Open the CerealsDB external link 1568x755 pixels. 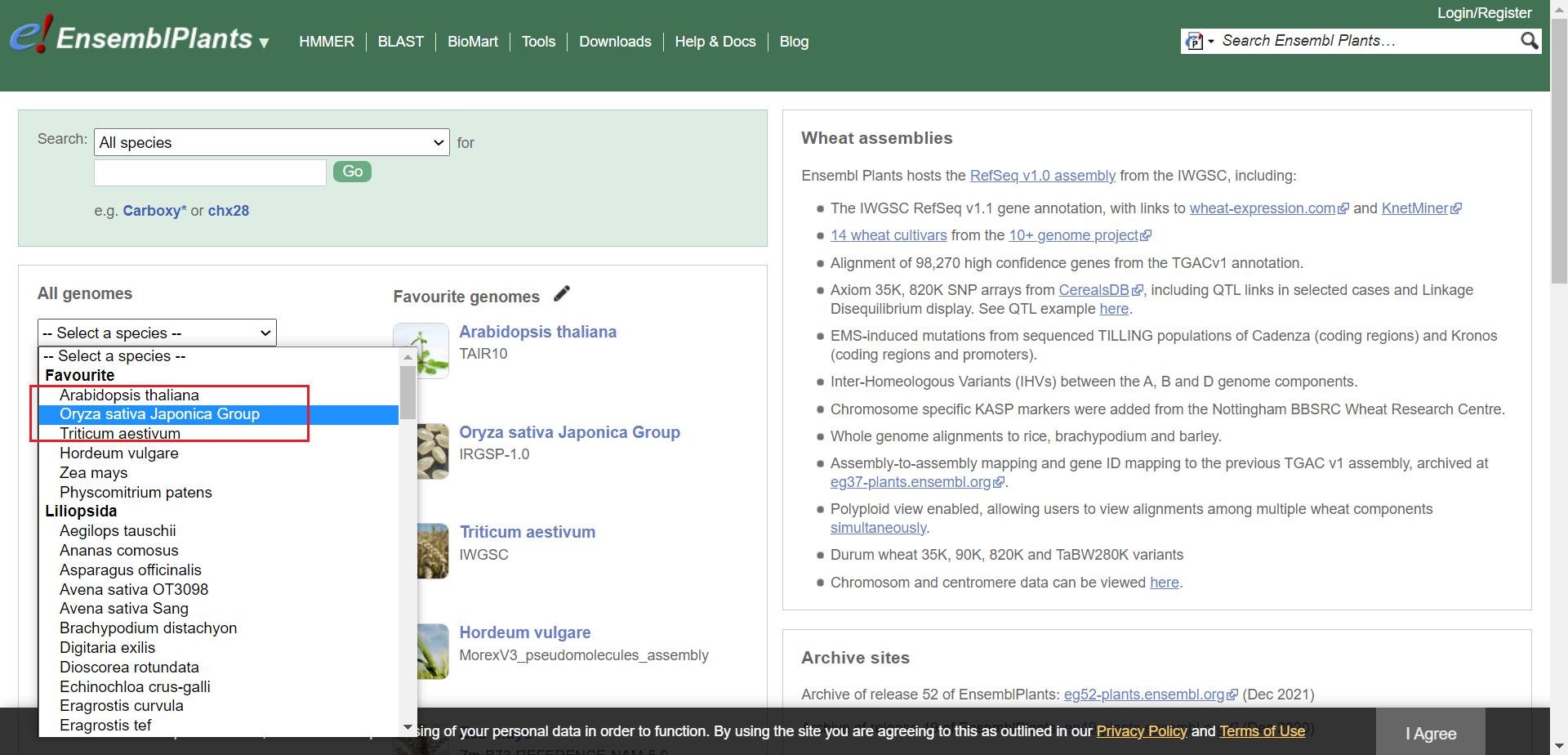pos(1100,290)
